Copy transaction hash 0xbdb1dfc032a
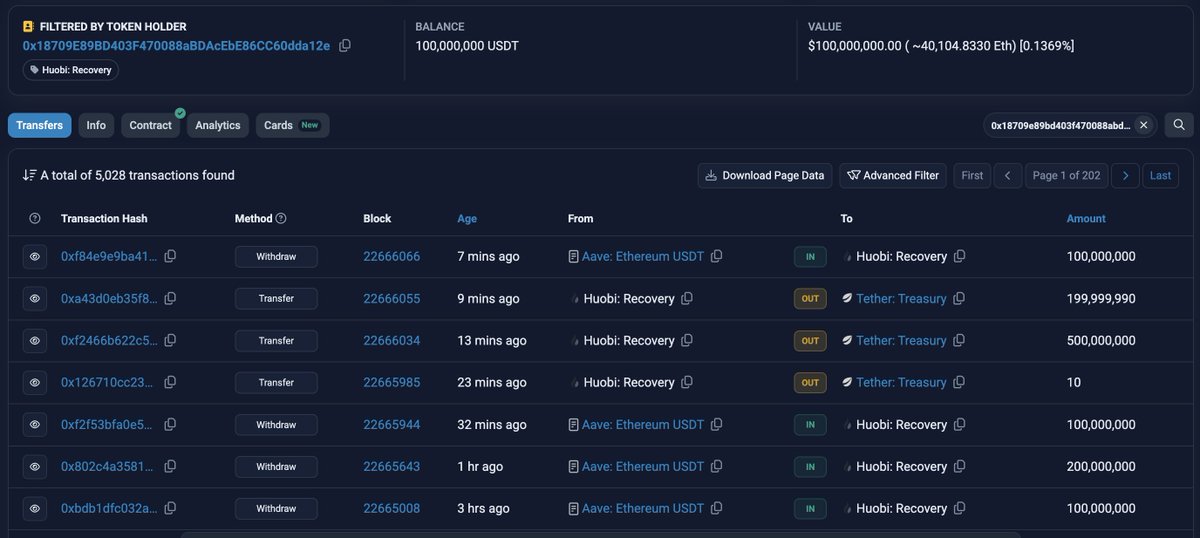Screen dimensions: 1200x538 [x=170, y=509]
